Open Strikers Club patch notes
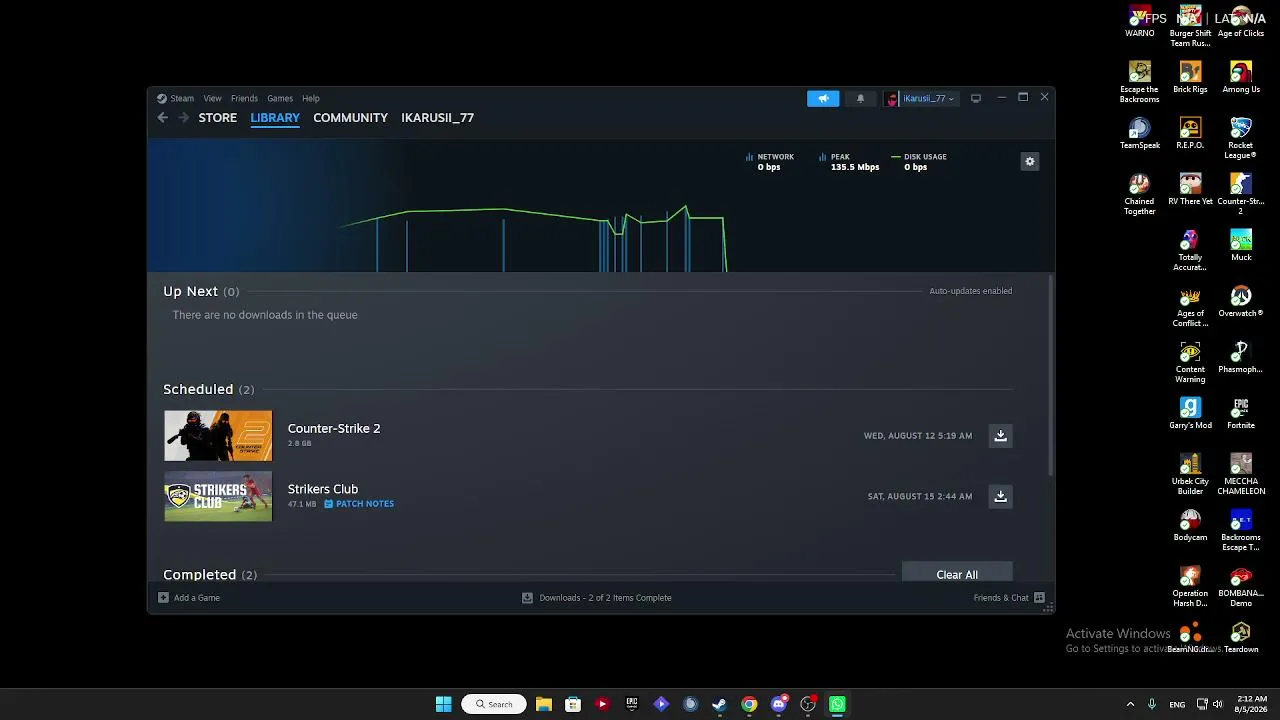Image resolution: width=1280 pixels, height=720 pixels. pyautogui.click(x=359, y=504)
